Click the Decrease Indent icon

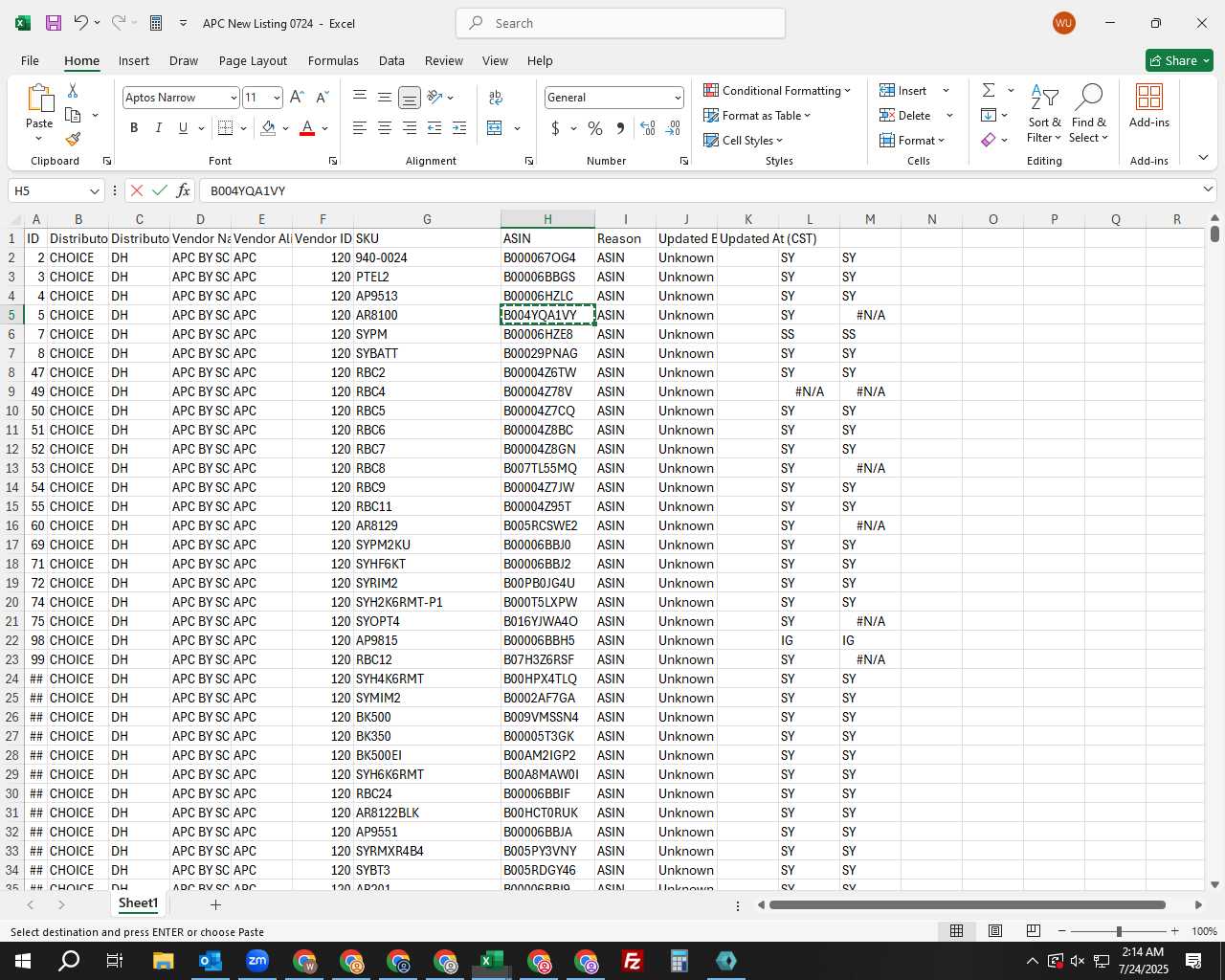pyautogui.click(x=434, y=128)
